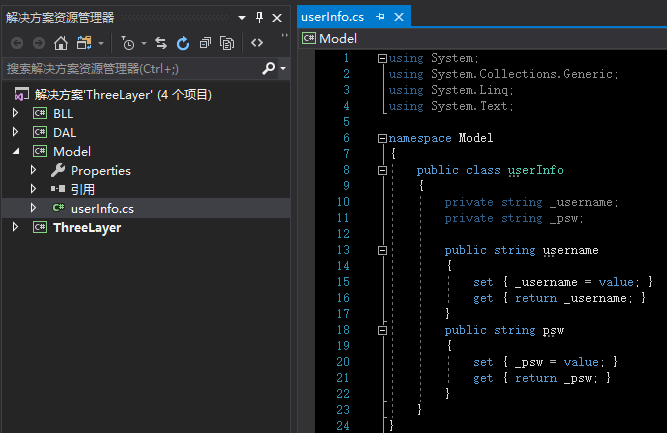Select the Model project
Image resolution: width=667 pixels, height=433 pixels.
pos(72,151)
